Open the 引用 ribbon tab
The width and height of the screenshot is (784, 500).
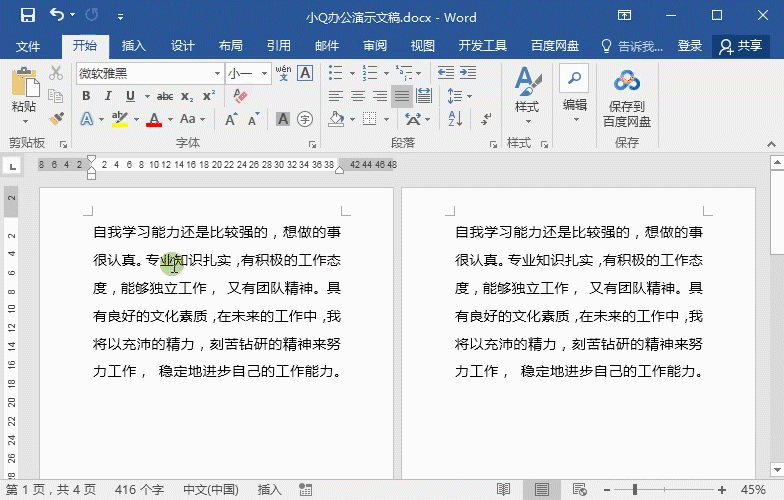point(278,46)
